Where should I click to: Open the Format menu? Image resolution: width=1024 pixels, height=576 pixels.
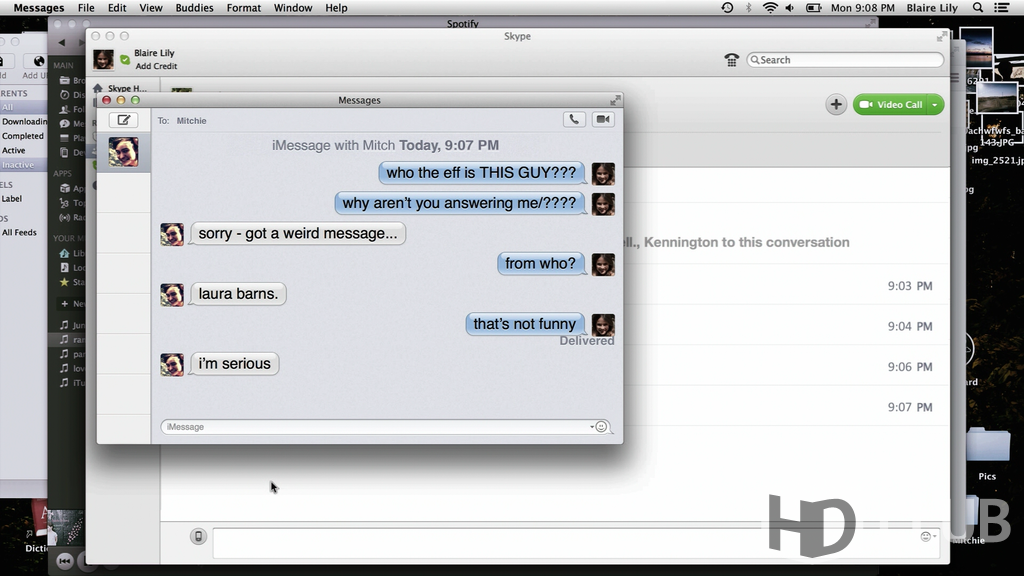[x=244, y=8]
